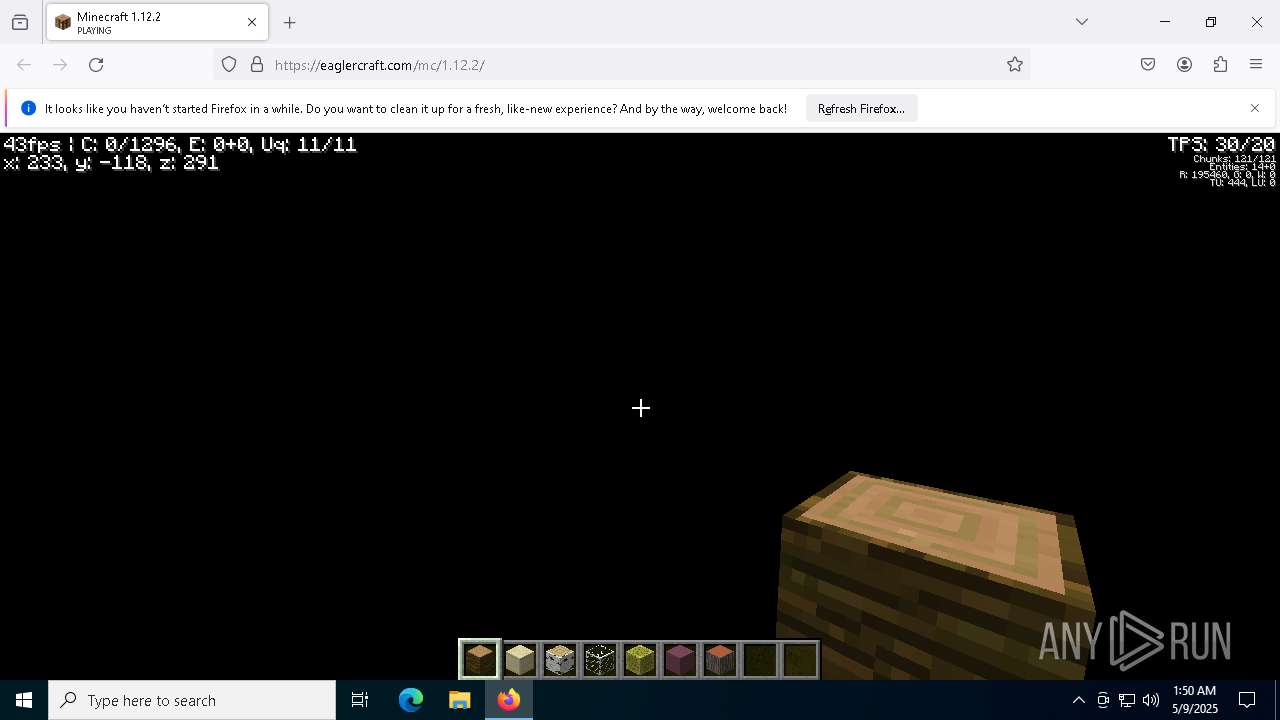Select the birch log hotbar slot
The image size is (1280, 720).
[560, 660]
